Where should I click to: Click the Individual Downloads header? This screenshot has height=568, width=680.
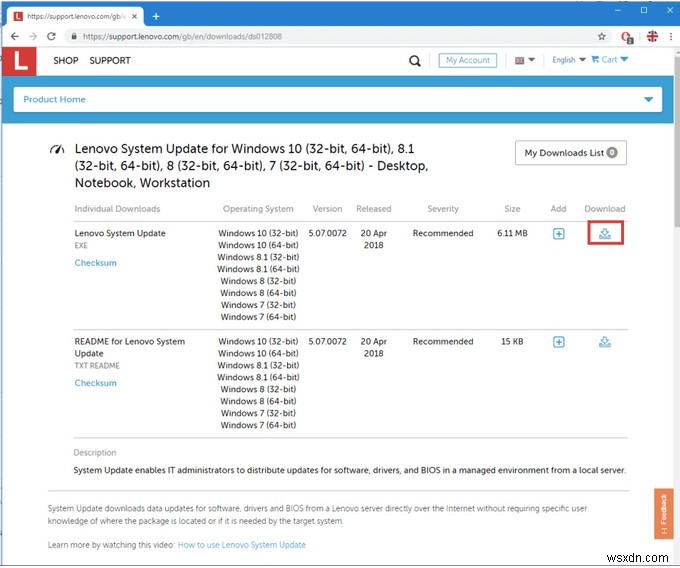[x=117, y=209]
